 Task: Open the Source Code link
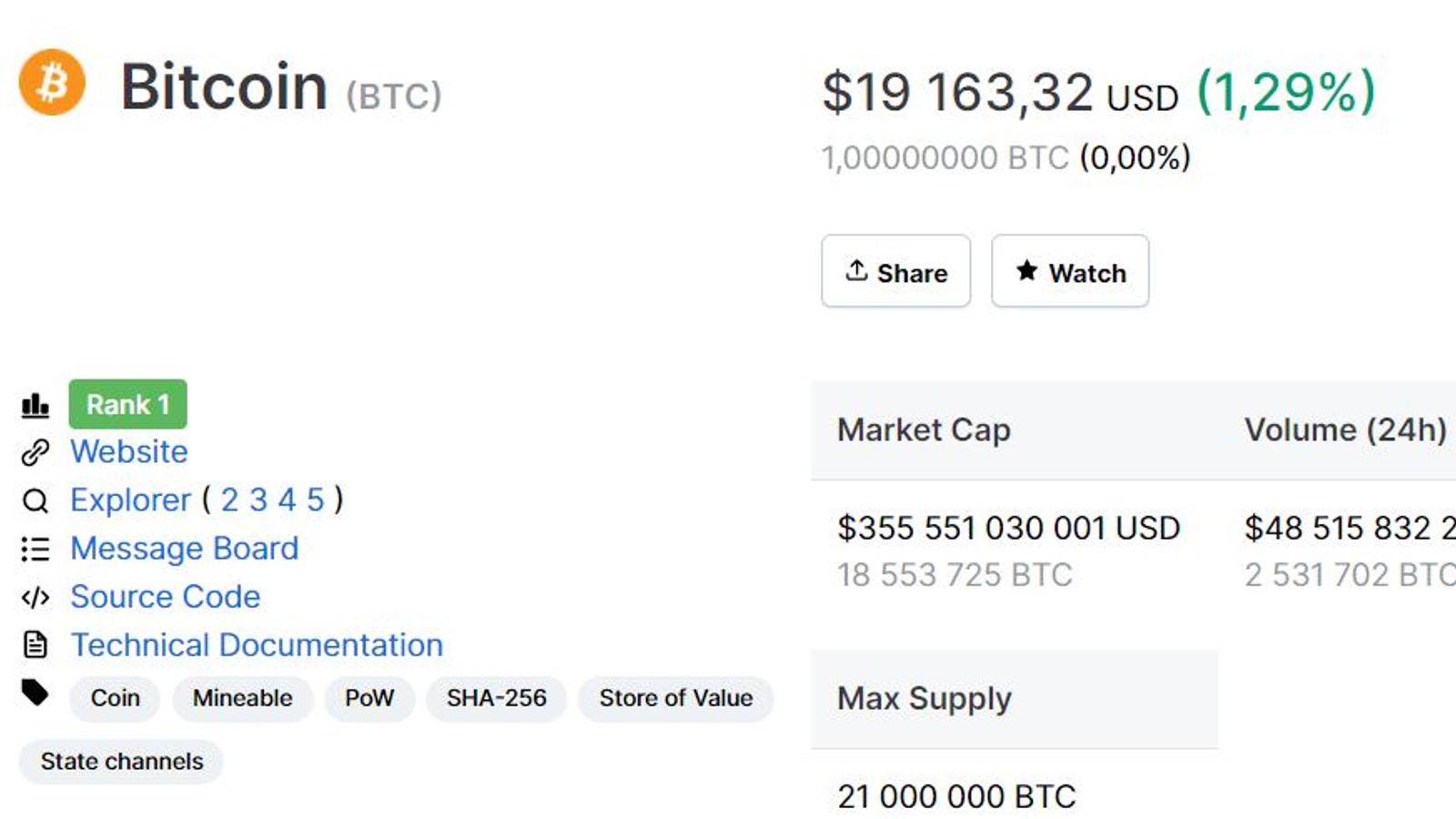click(x=165, y=597)
